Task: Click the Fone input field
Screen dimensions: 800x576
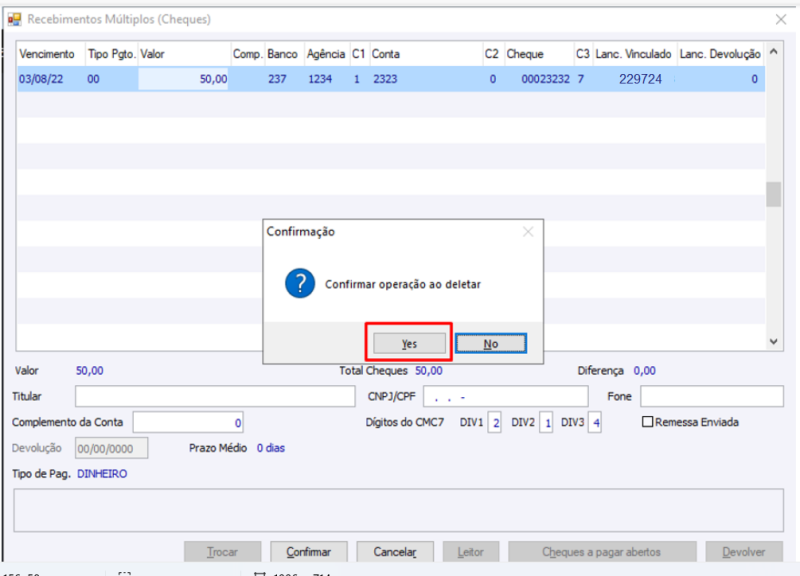Action: [x=712, y=396]
